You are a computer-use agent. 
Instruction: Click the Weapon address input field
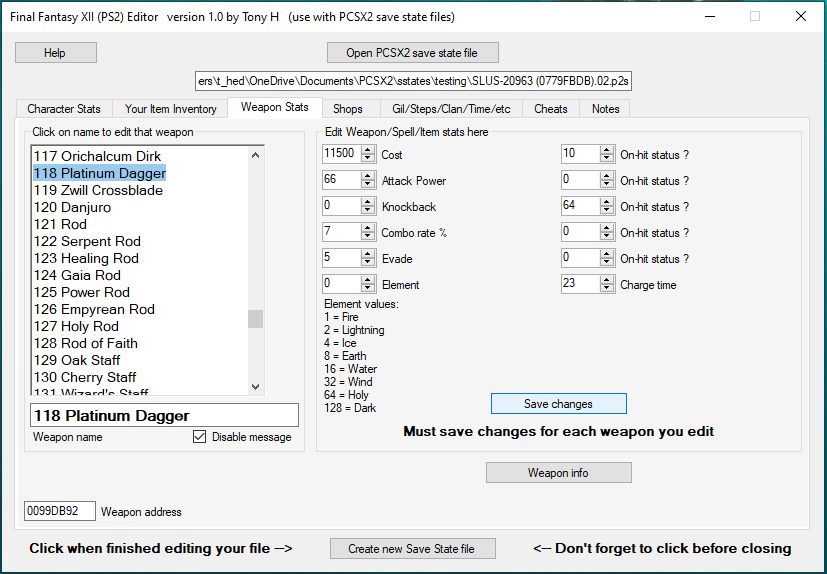(59, 511)
